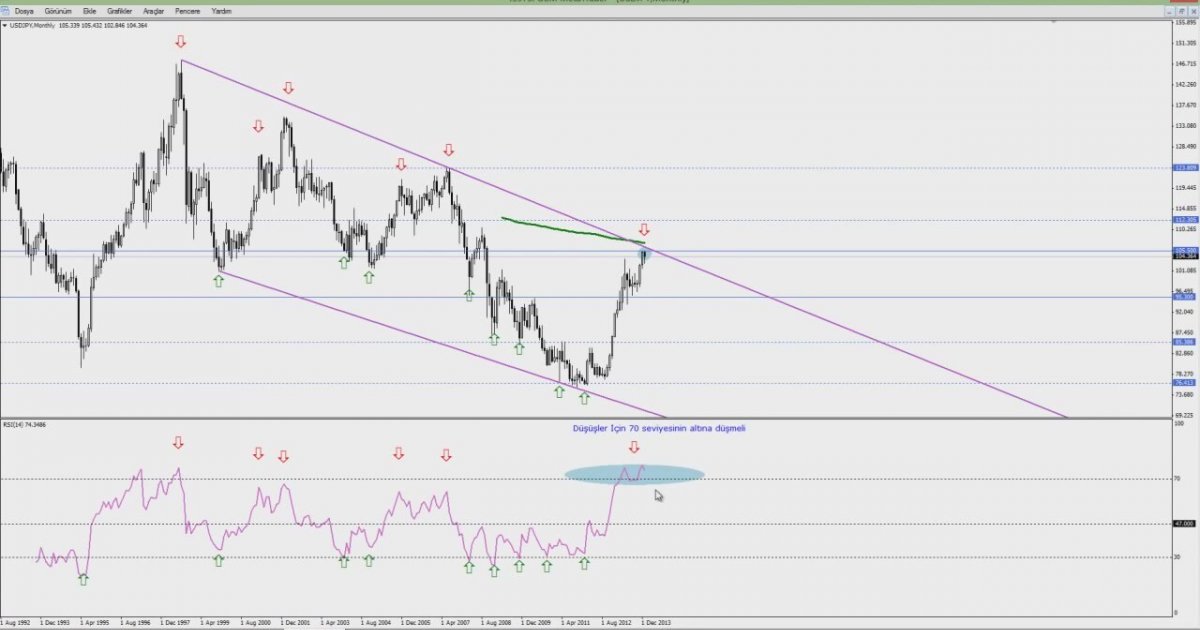Click the RSI(14) 74.3486 indicator label

coord(25,425)
